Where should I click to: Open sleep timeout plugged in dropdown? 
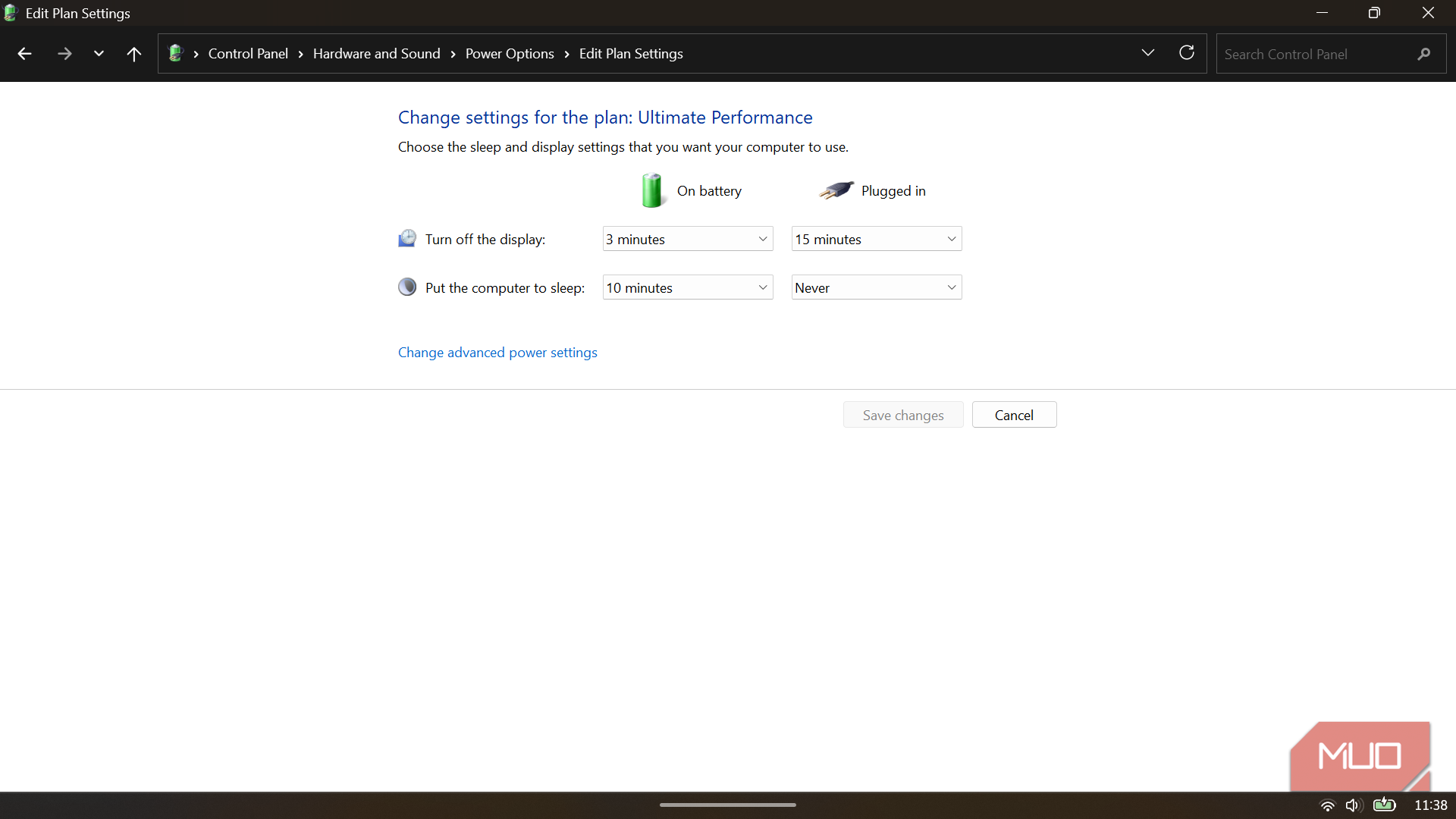pyautogui.click(x=877, y=287)
